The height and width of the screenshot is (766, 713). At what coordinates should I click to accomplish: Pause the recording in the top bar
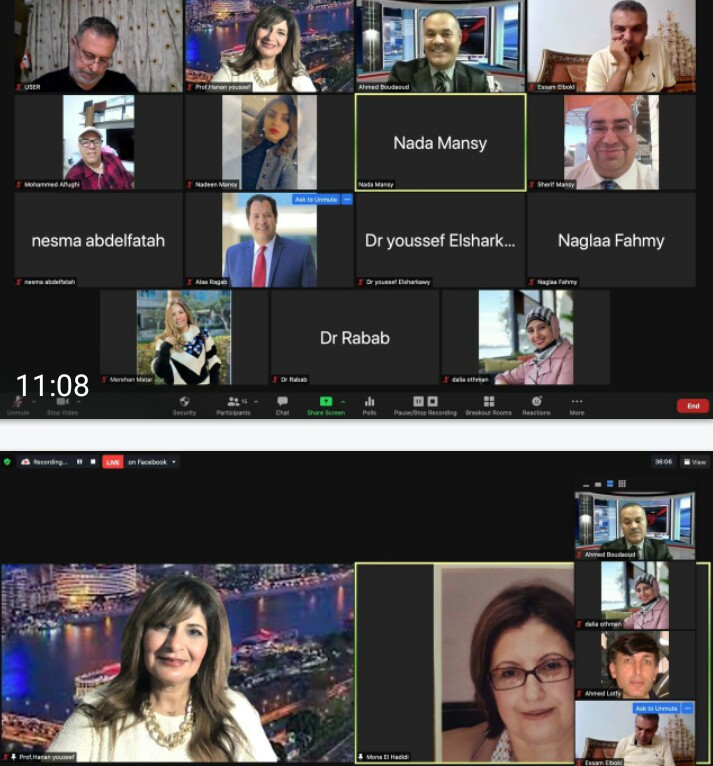(x=80, y=462)
